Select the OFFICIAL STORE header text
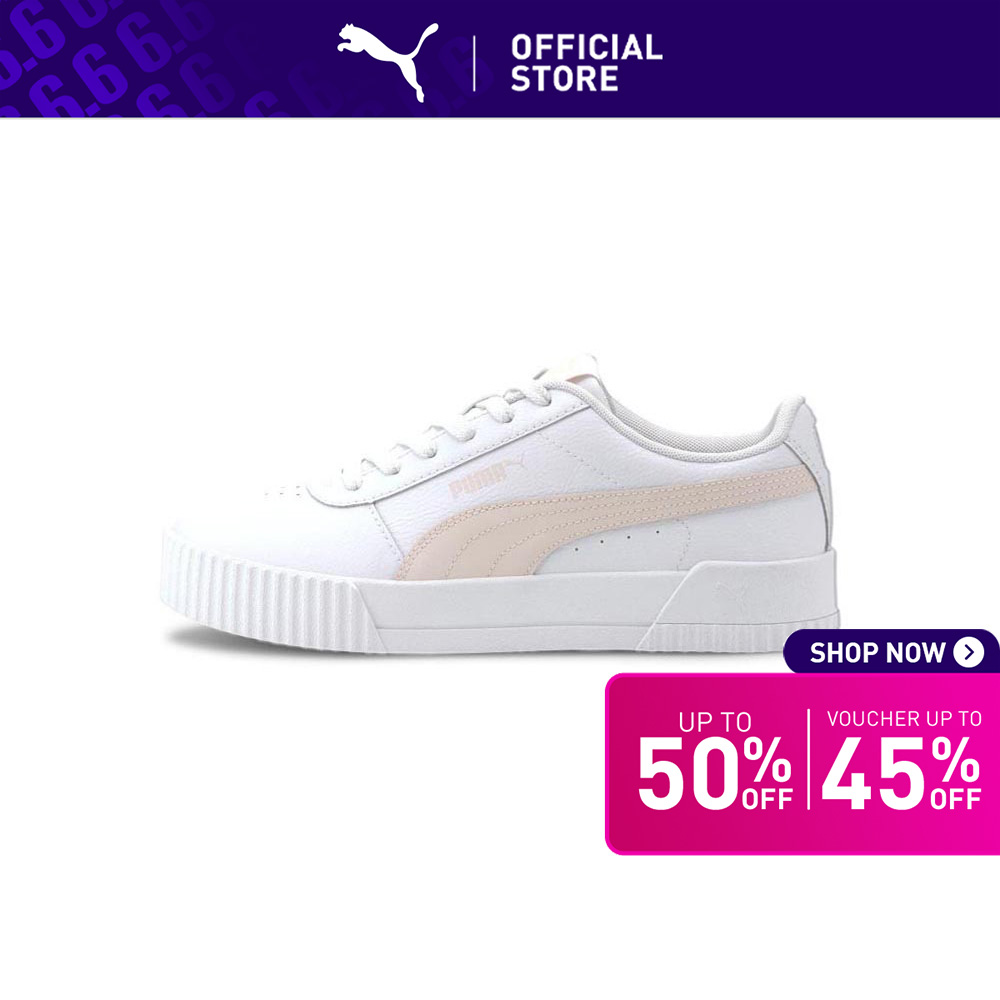Viewport: 1000px width, 1000px height. pos(586,62)
